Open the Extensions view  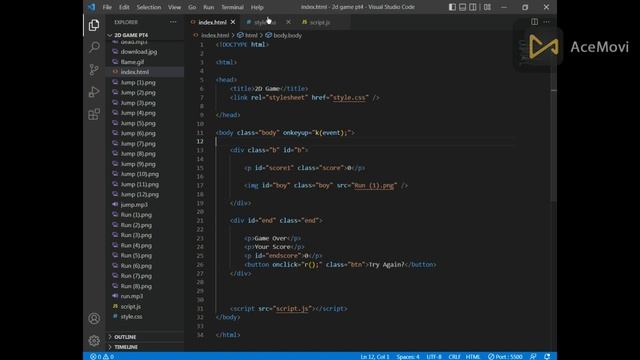click(x=94, y=114)
